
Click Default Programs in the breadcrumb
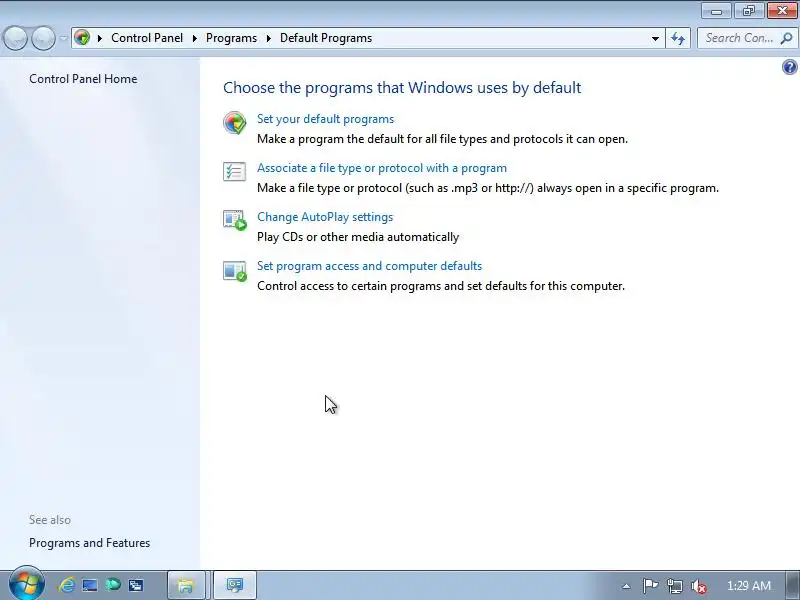click(x=326, y=38)
